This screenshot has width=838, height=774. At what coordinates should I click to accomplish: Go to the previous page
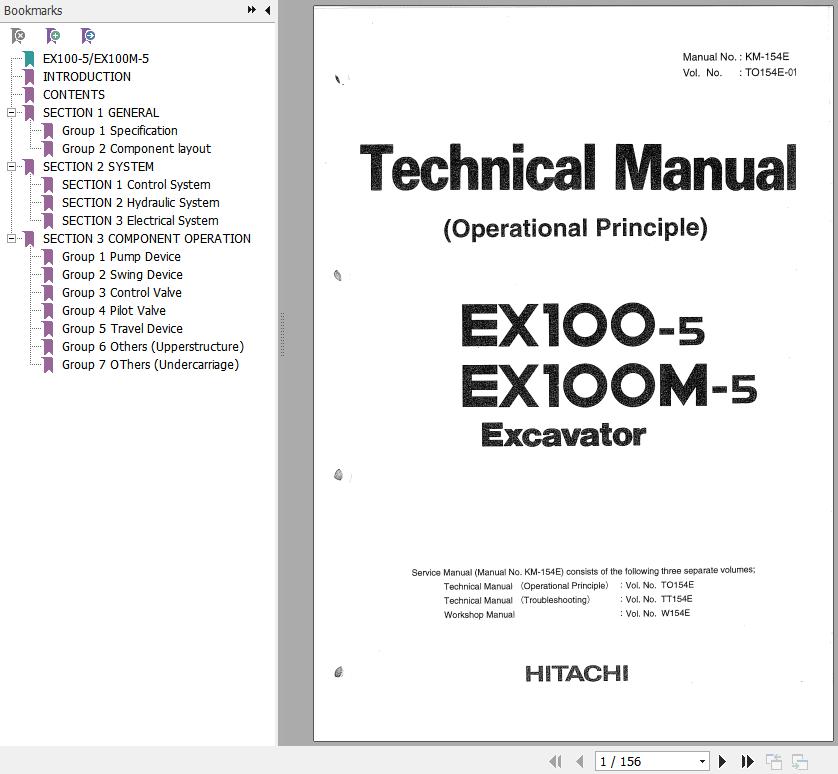[579, 761]
